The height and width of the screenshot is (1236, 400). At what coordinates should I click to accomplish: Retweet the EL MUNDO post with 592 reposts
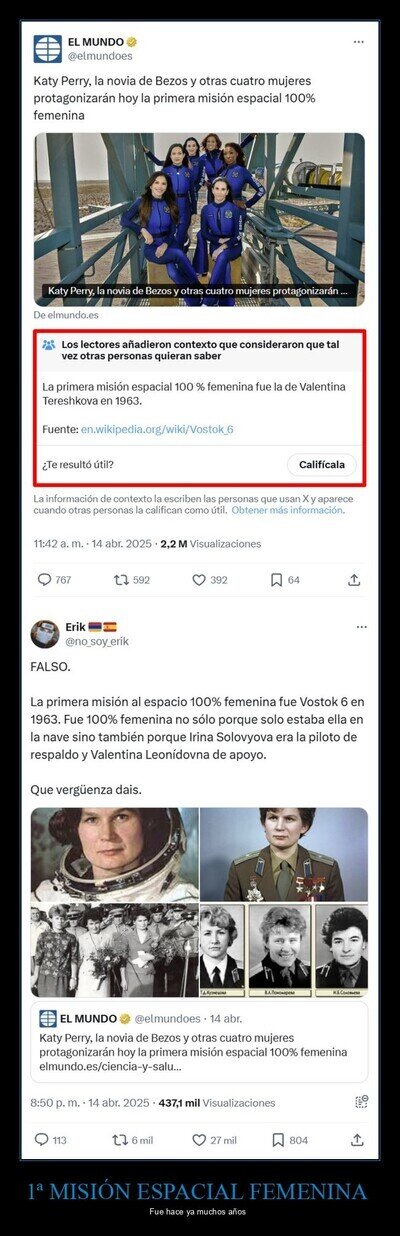pyautogui.click(x=121, y=579)
